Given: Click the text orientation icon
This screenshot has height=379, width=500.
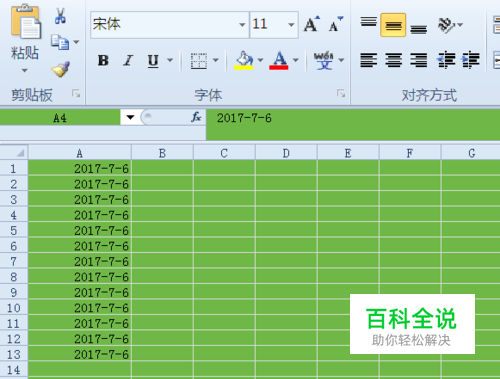Looking at the screenshot, I should coord(446,25).
